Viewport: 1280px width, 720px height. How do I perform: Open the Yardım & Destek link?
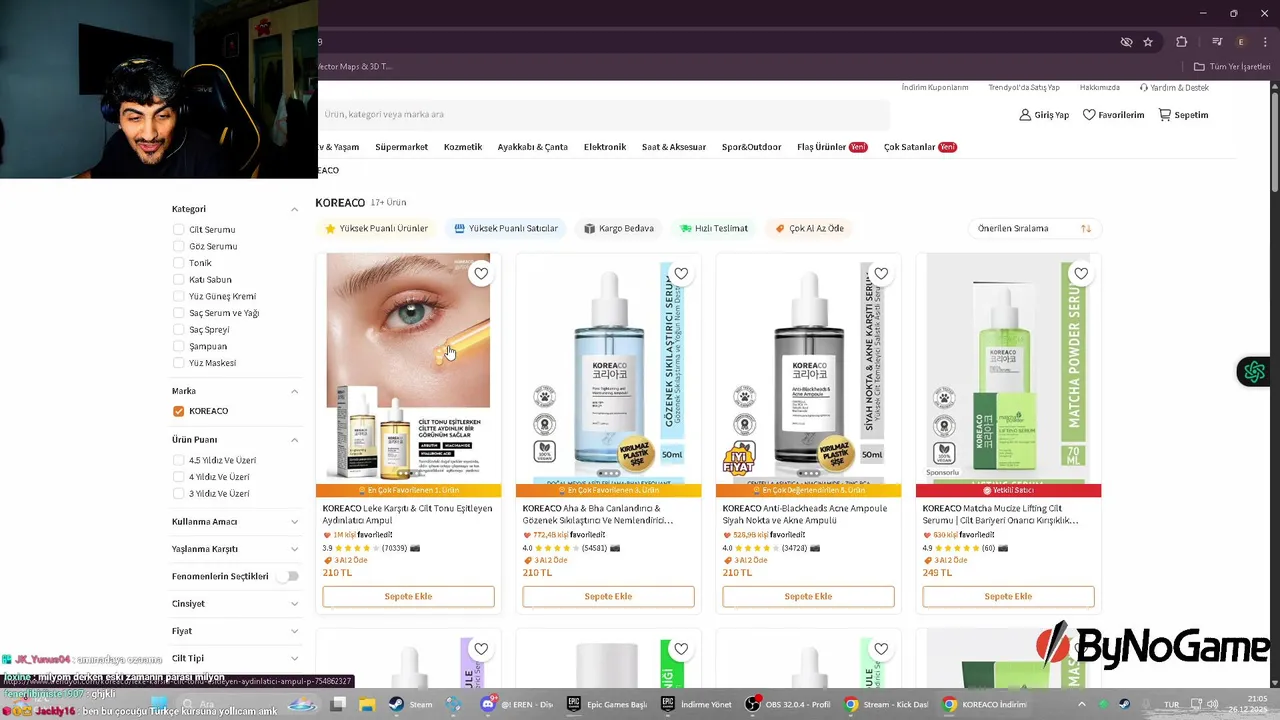click(1174, 88)
